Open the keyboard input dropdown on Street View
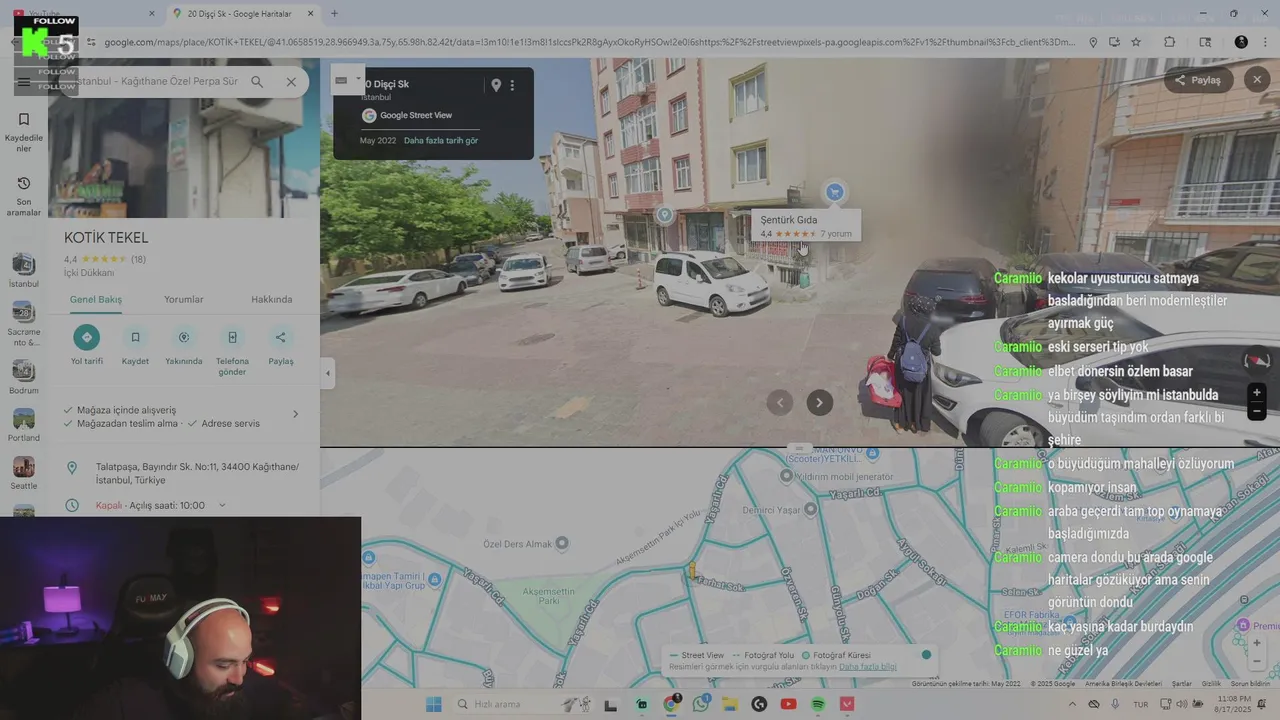This screenshot has height=720, width=1280. coord(348,80)
